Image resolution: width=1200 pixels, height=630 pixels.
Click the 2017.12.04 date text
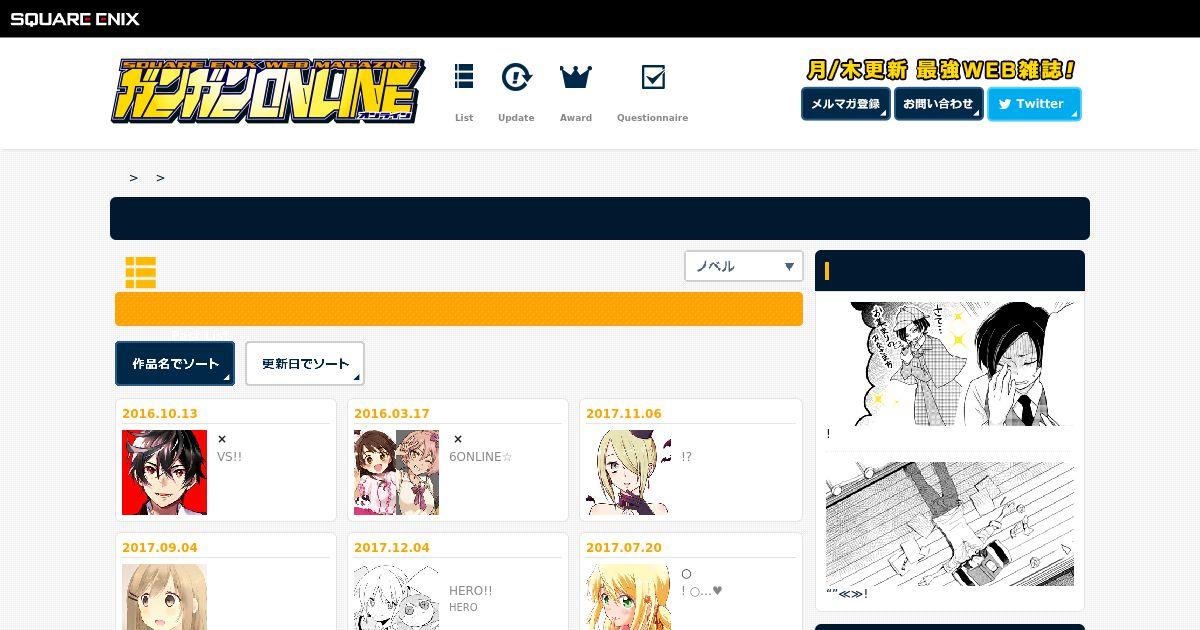click(392, 548)
